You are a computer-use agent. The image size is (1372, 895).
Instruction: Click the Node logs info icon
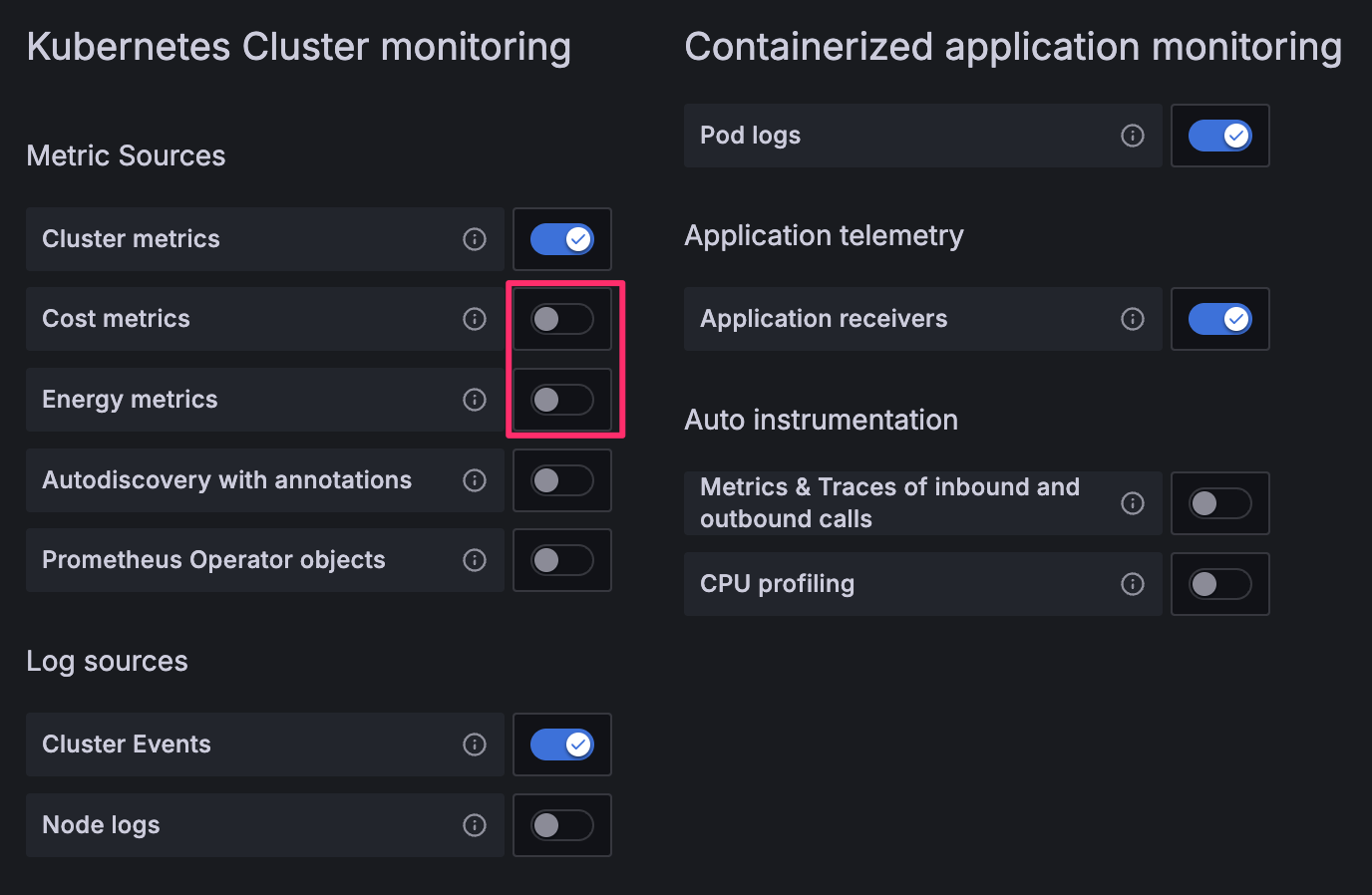click(475, 825)
